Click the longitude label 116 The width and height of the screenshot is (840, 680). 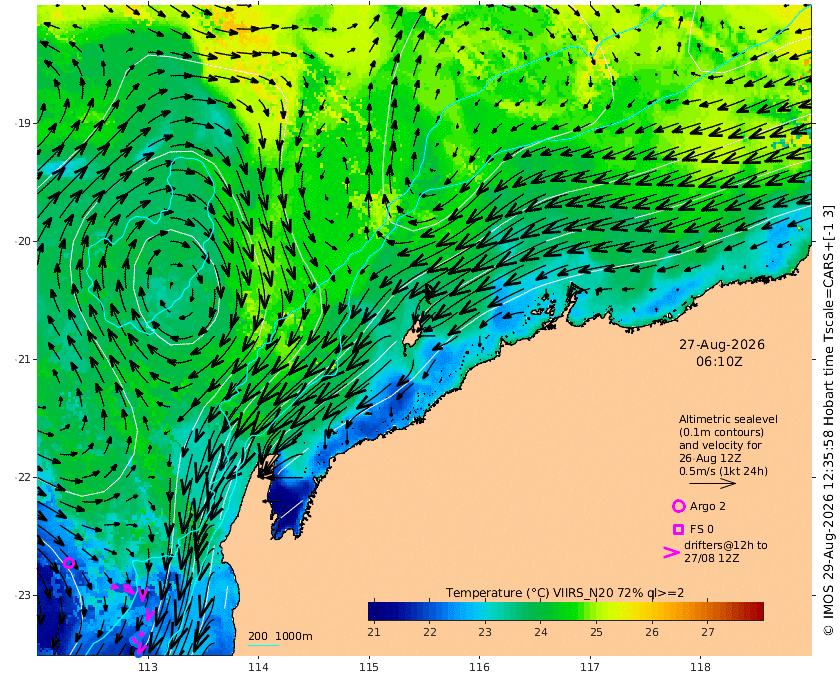(479, 667)
